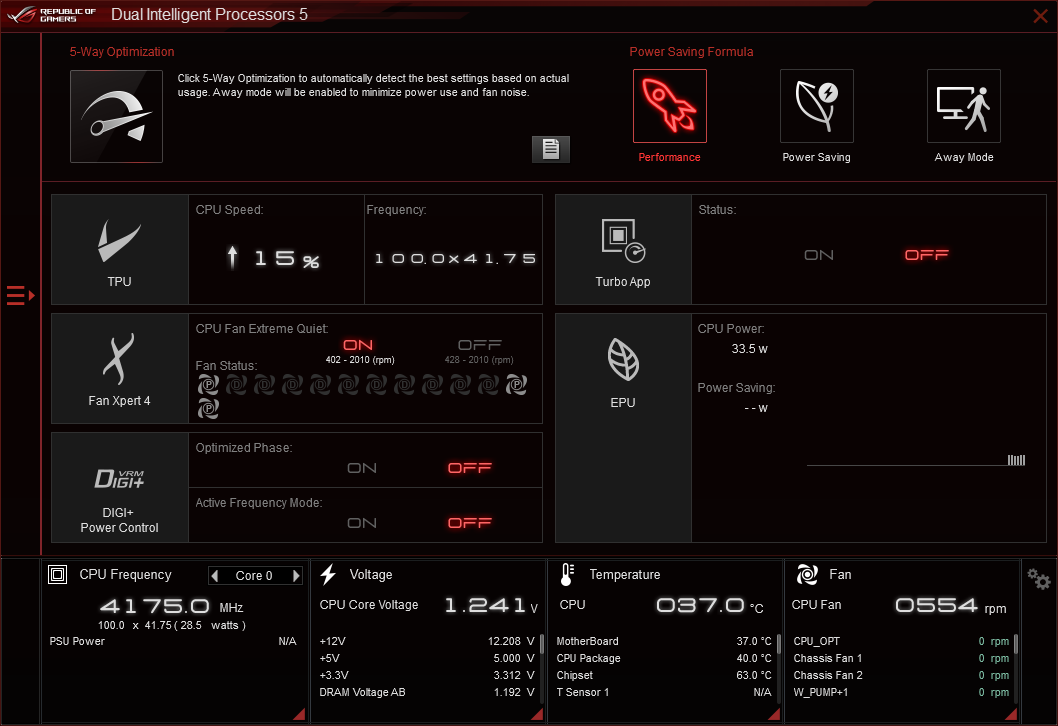Turn Turbo App status ON
The height and width of the screenshot is (726, 1058).
click(818, 255)
